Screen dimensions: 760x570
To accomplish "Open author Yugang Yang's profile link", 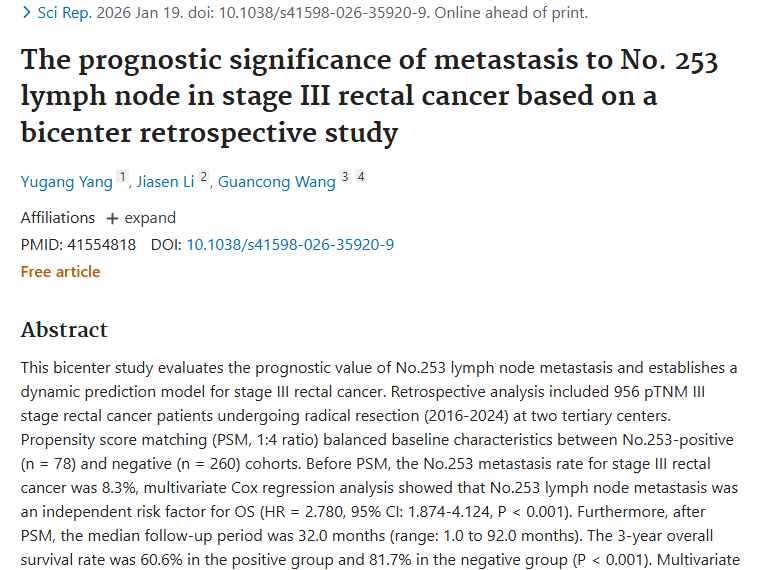I will pyautogui.click(x=66, y=182).
